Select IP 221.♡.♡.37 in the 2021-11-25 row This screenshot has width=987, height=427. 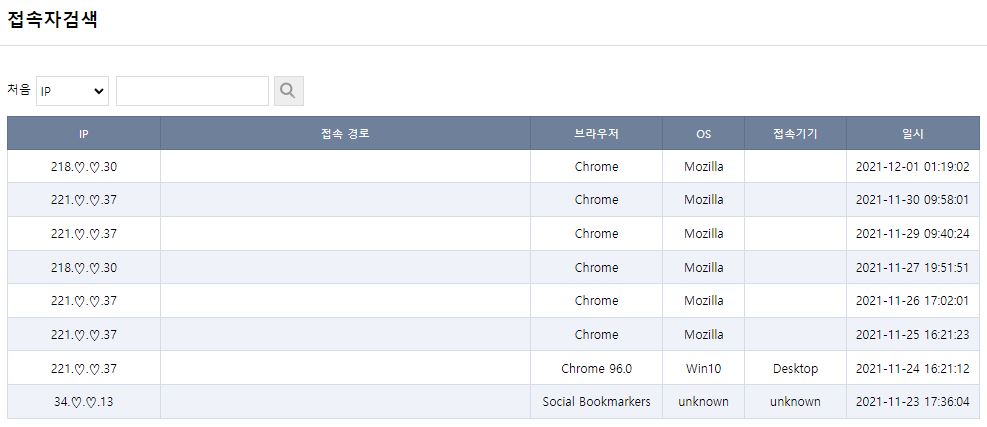(84, 334)
